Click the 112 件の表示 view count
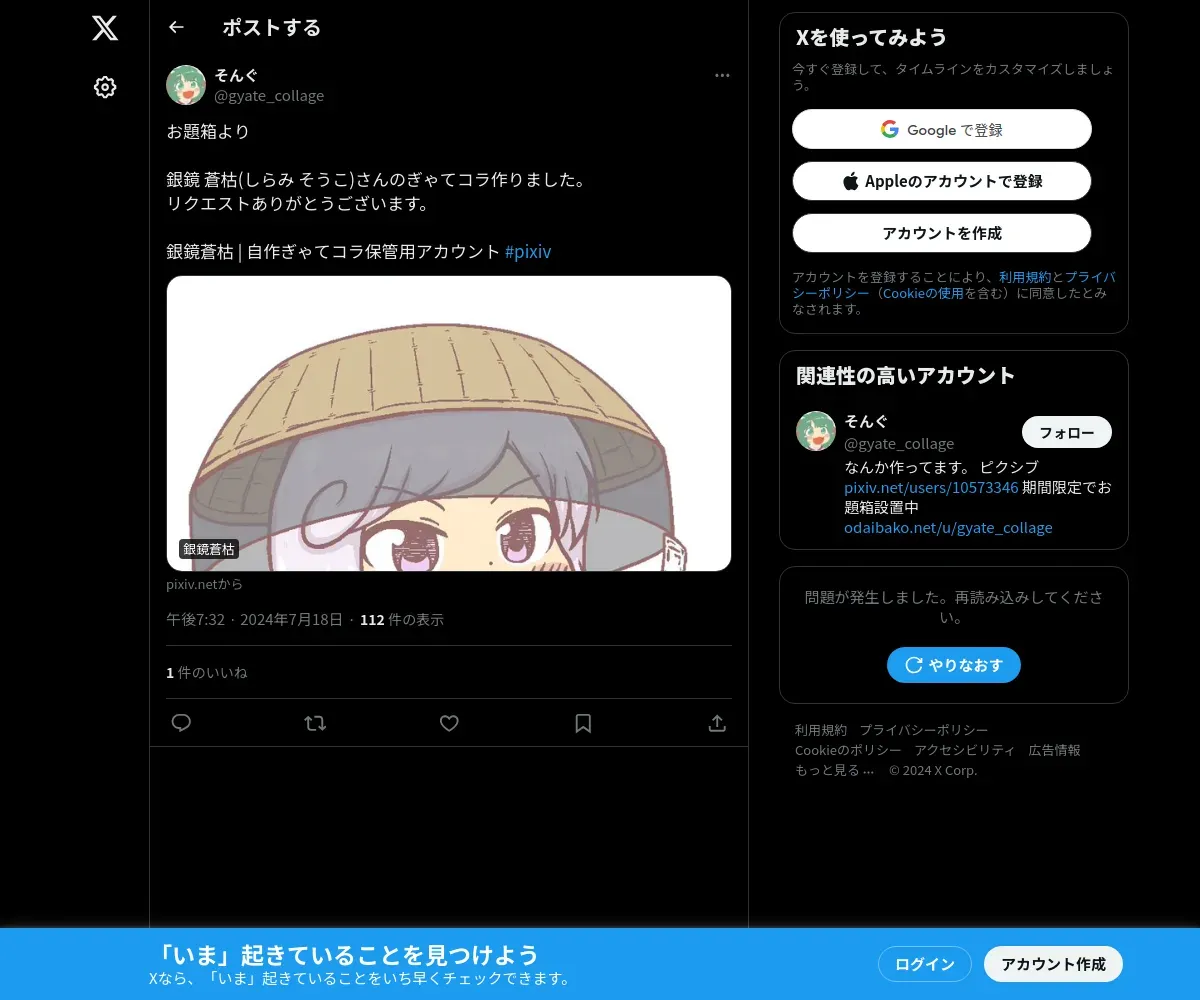This screenshot has height=1000, width=1200. [402, 620]
